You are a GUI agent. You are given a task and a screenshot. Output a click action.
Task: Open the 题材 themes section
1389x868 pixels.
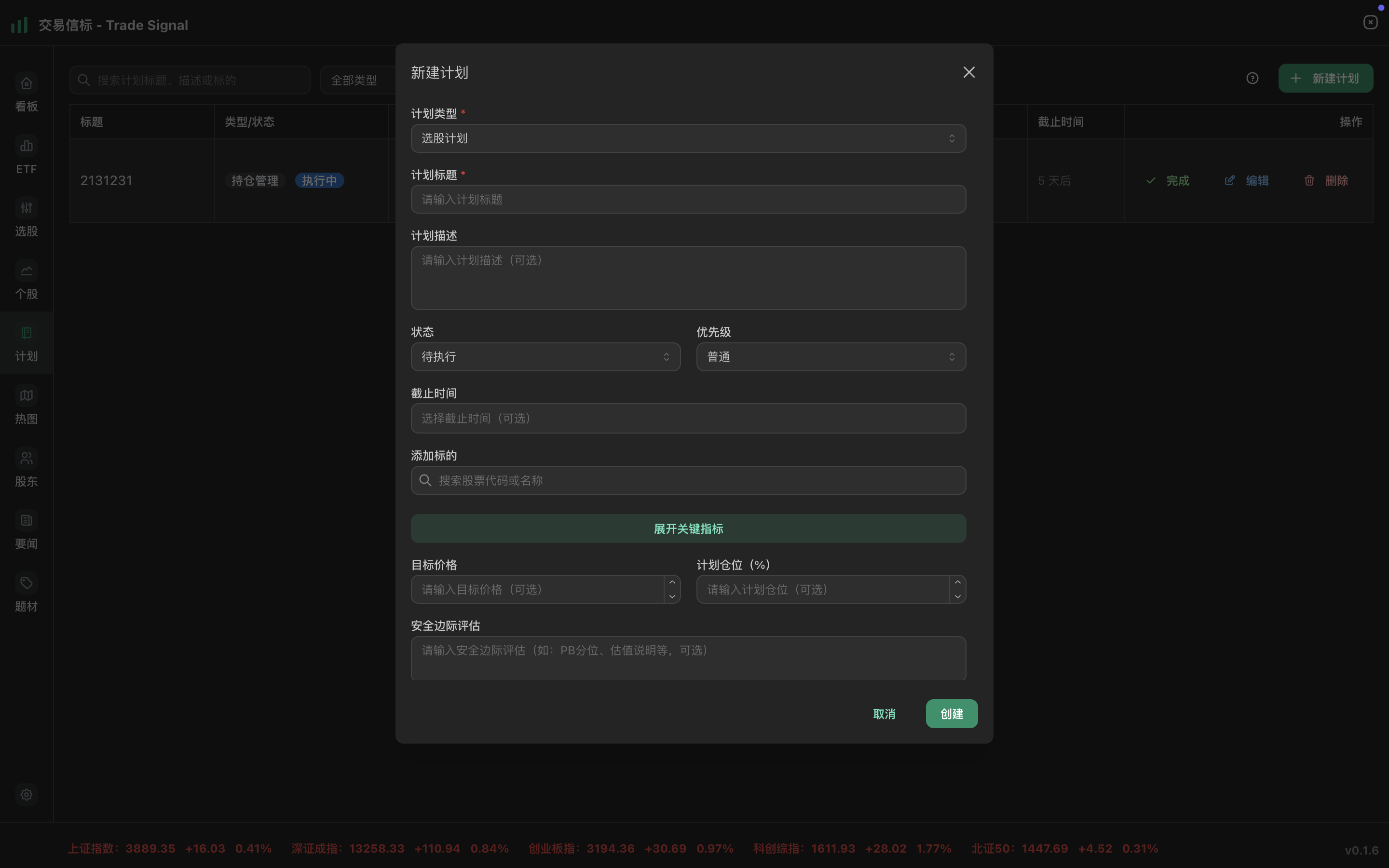tap(26, 593)
